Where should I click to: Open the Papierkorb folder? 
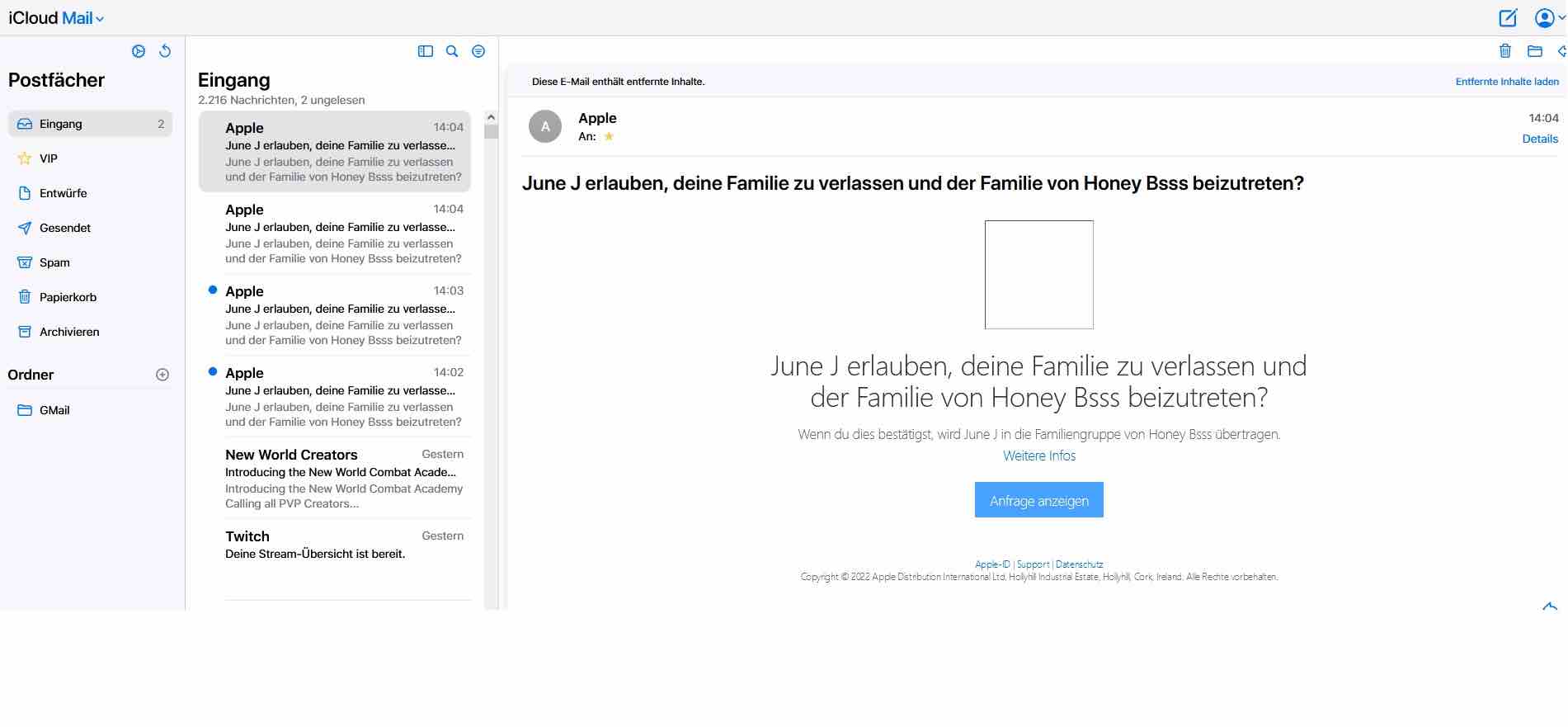(90, 297)
